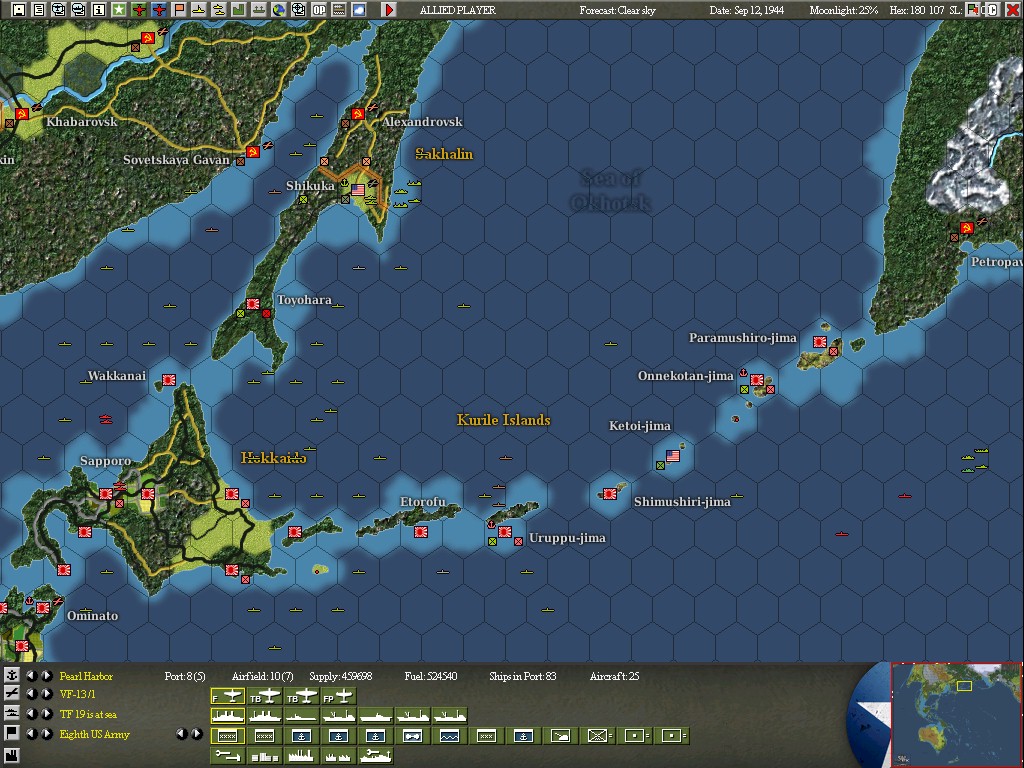Select Japanese base at Wakkanai

pyautogui.click(x=169, y=379)
